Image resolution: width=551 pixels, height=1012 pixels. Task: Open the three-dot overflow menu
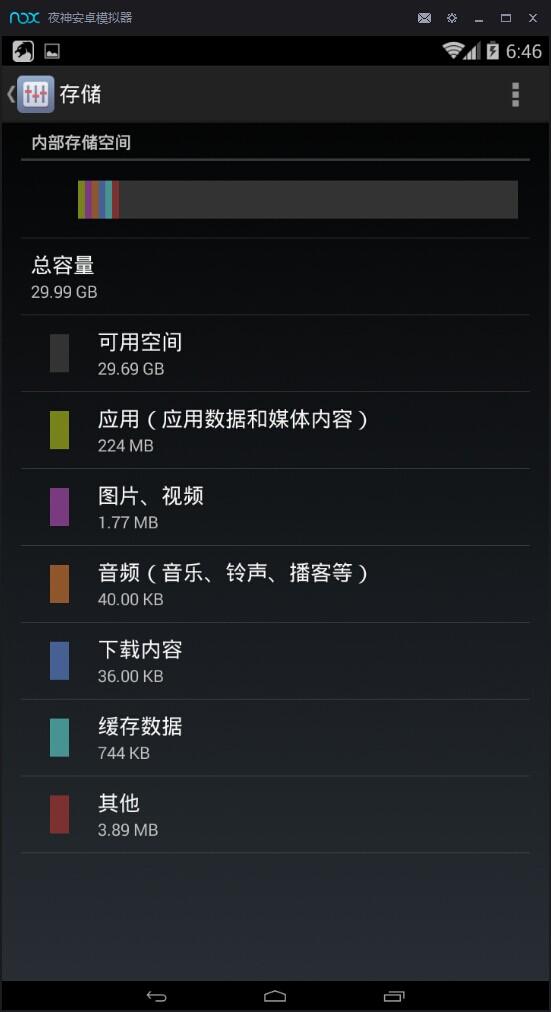515,94
